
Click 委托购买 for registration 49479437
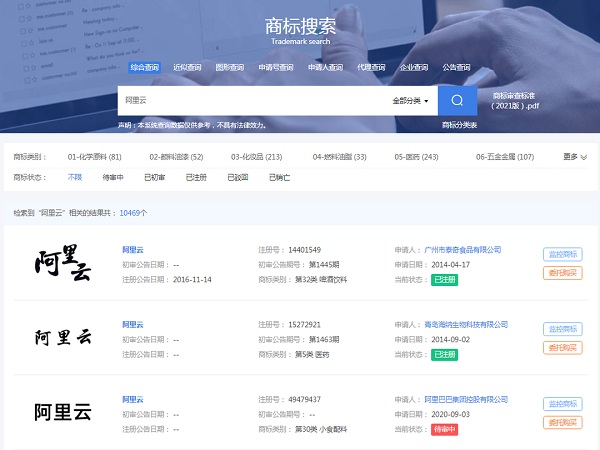(x=563, y=422)
